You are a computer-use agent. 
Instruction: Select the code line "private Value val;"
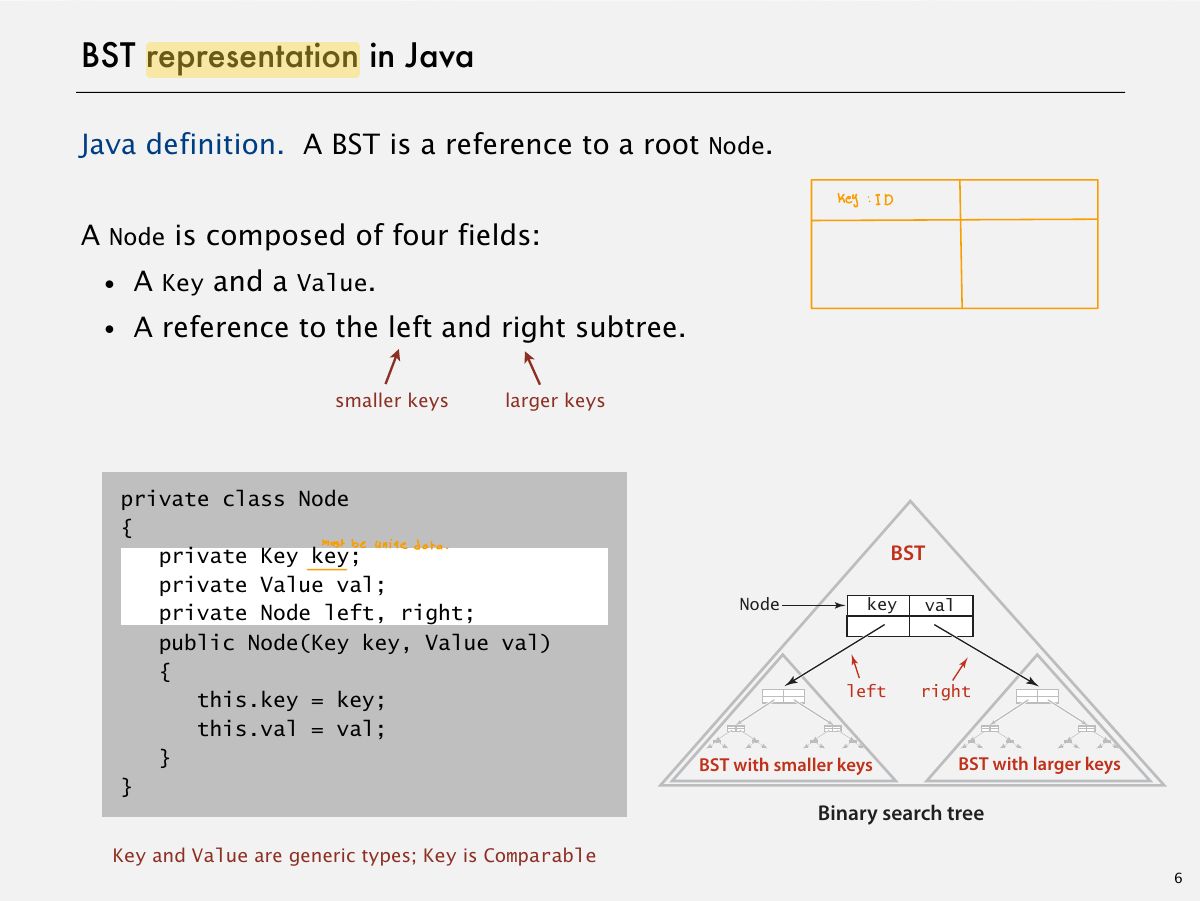tap(272, 585)
